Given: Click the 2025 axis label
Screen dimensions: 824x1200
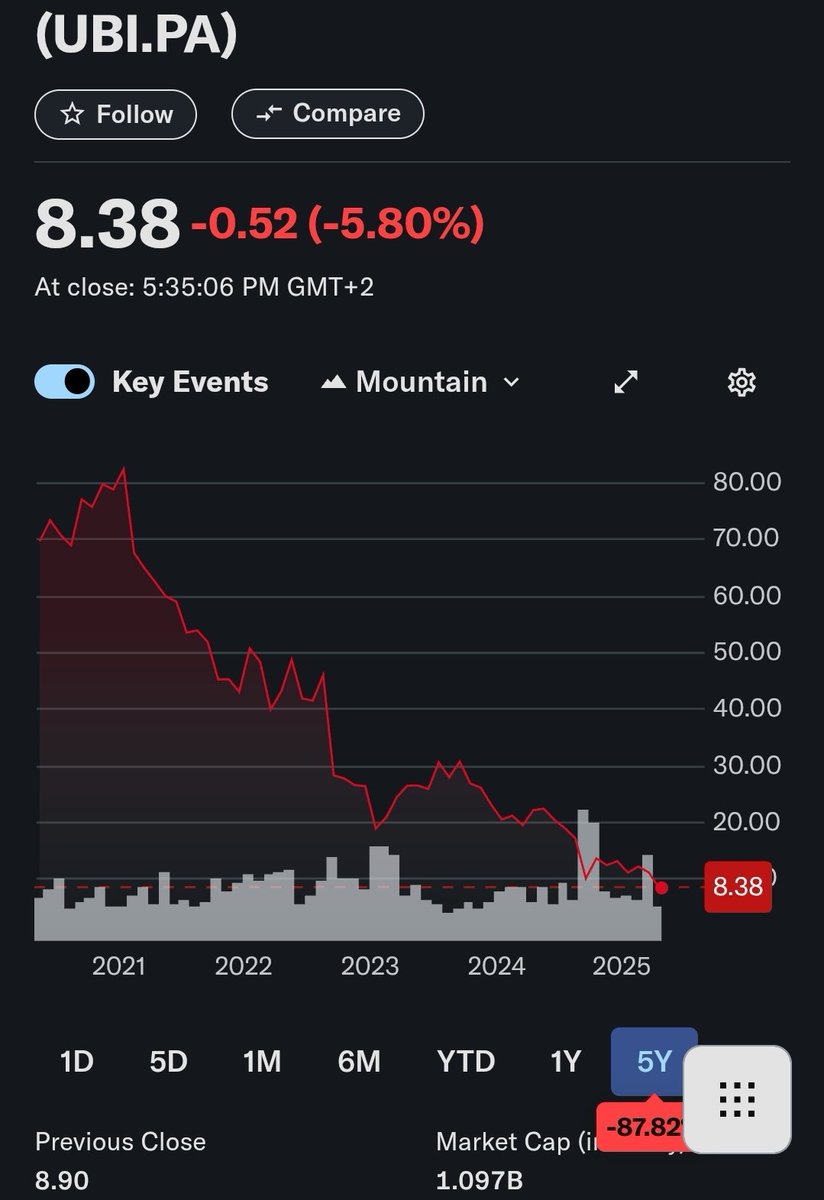Looking at the screenshot, I should pyautogui.click(x=621, y=966).
